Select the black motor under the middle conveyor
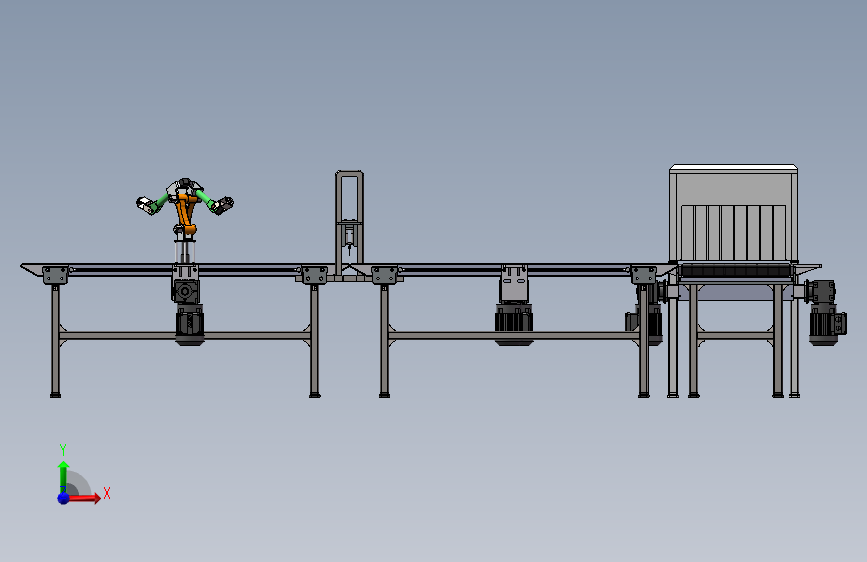867x562 pixels. click(514, 325)
